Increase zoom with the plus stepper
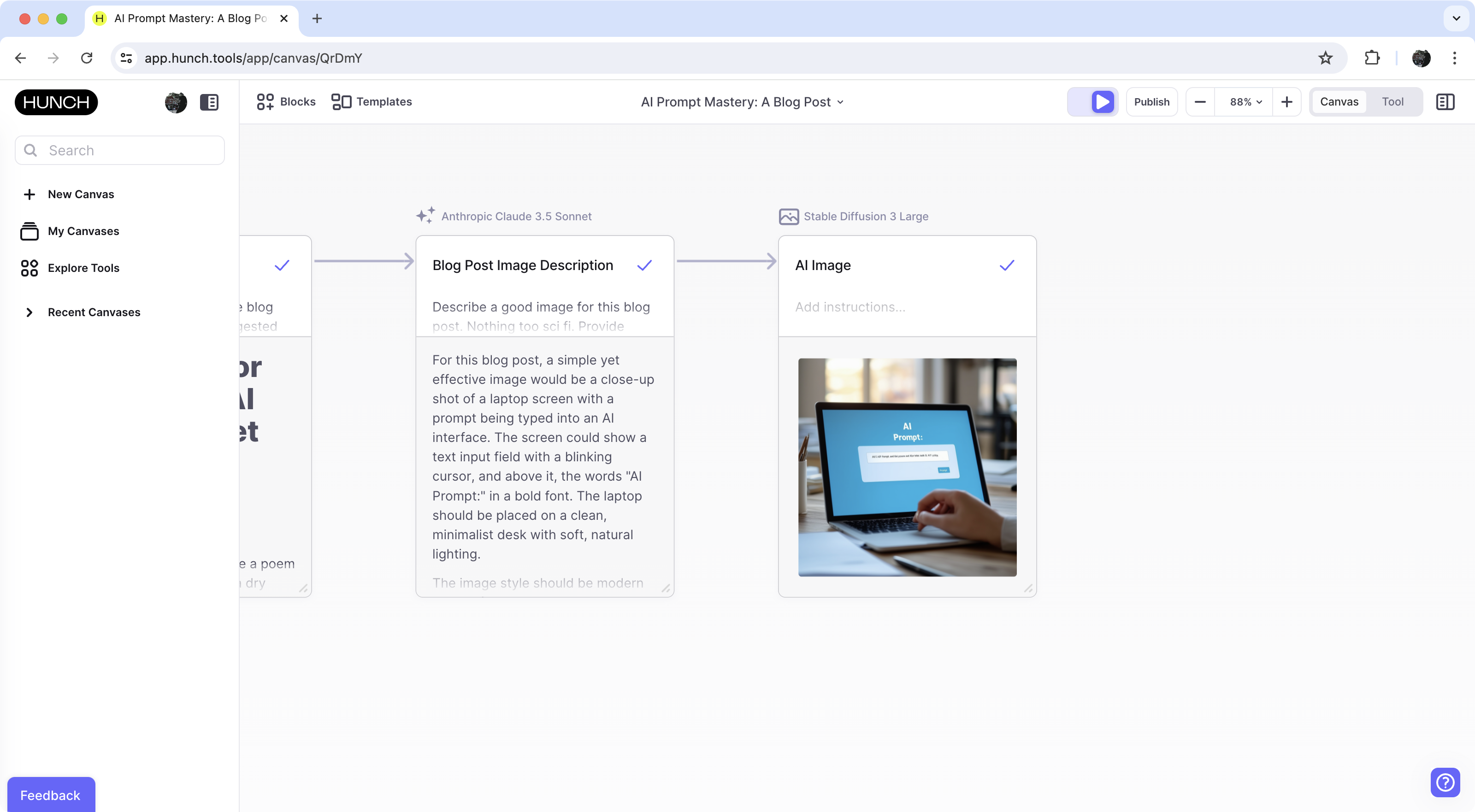Image resolution: width=1475 pixels, height=812 pixels. (1286, 101)
